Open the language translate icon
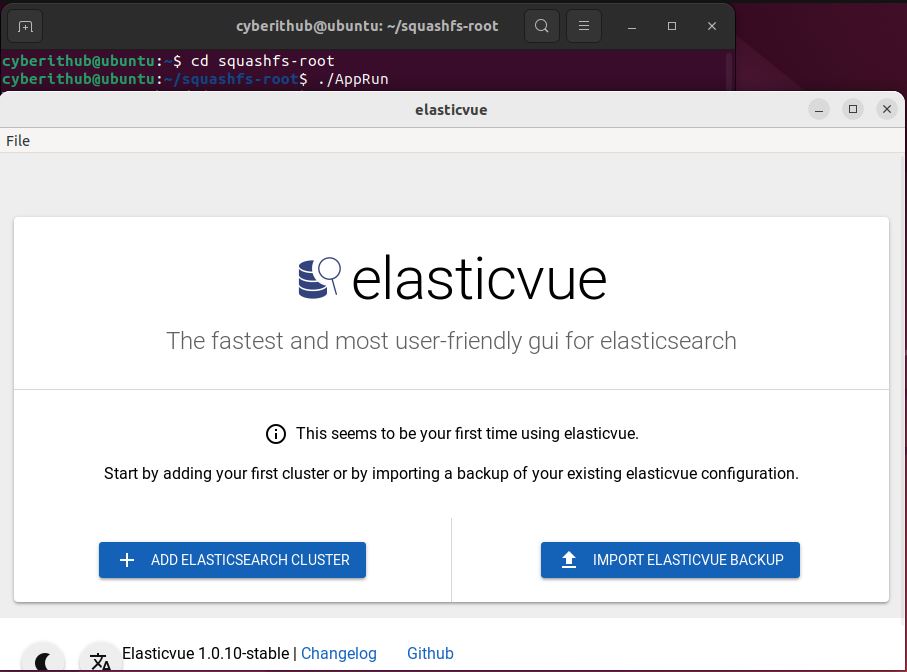 click(101, 659)
